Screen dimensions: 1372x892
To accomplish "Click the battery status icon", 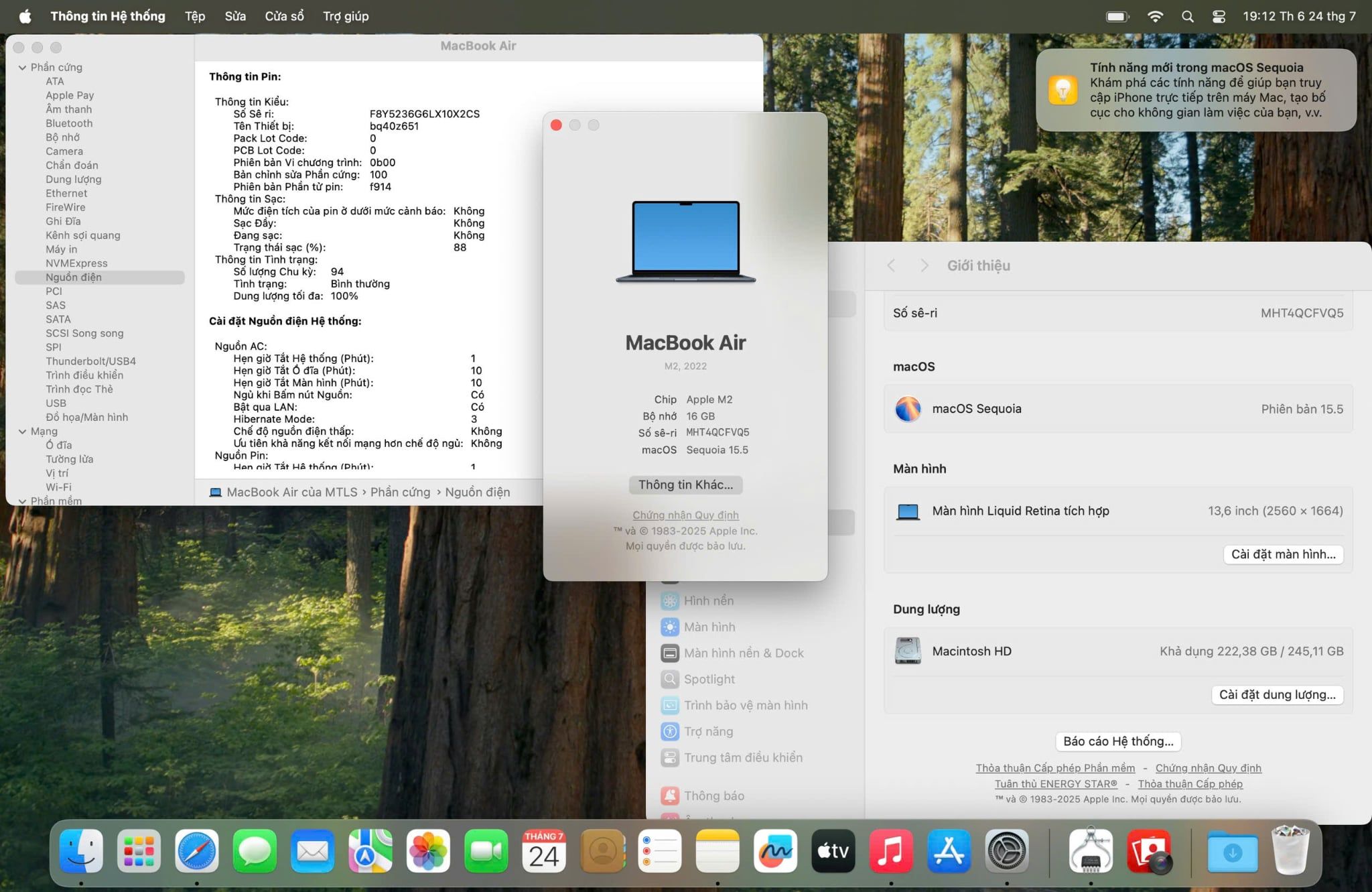I will click(1117, 16).
